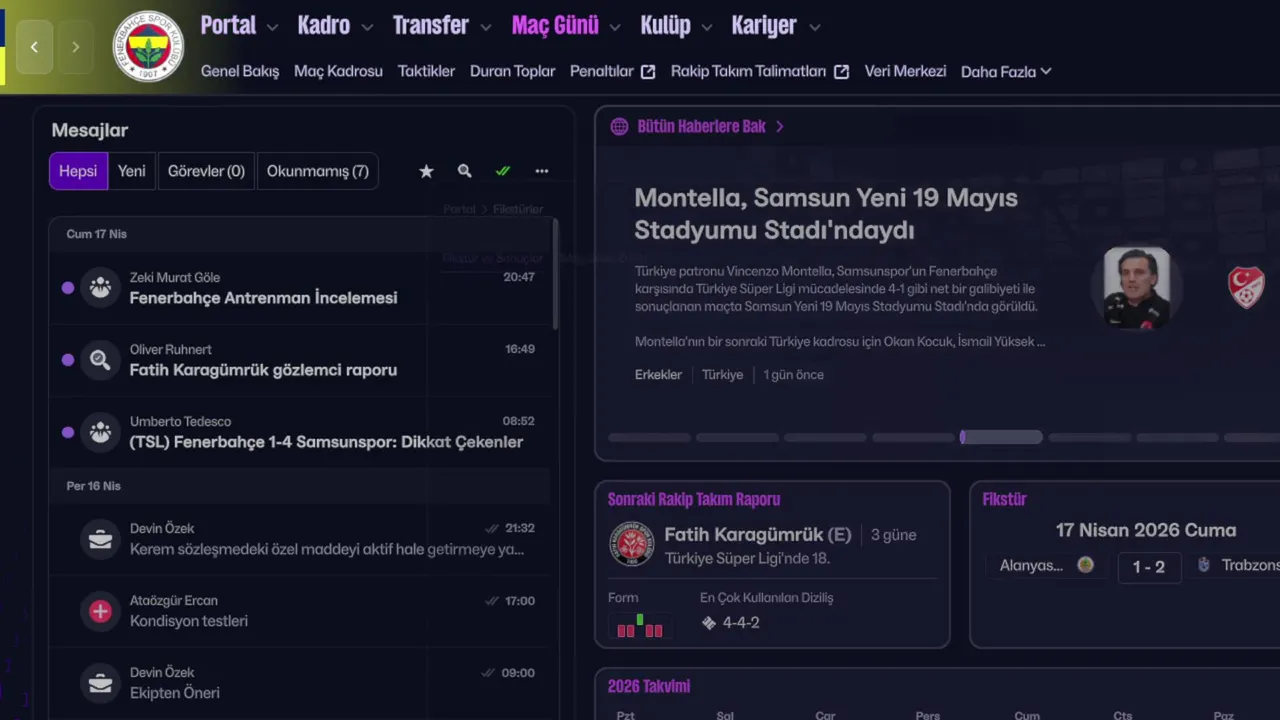Go to Taktikler page
1280x720 pixels.
pos(426,71)
